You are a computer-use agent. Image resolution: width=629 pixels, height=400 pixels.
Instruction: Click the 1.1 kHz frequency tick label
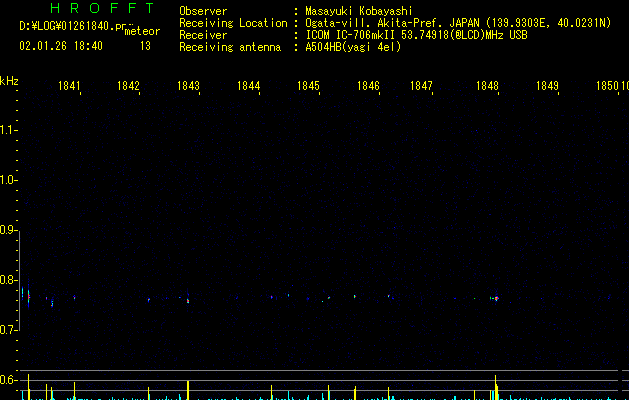point(7,130)
